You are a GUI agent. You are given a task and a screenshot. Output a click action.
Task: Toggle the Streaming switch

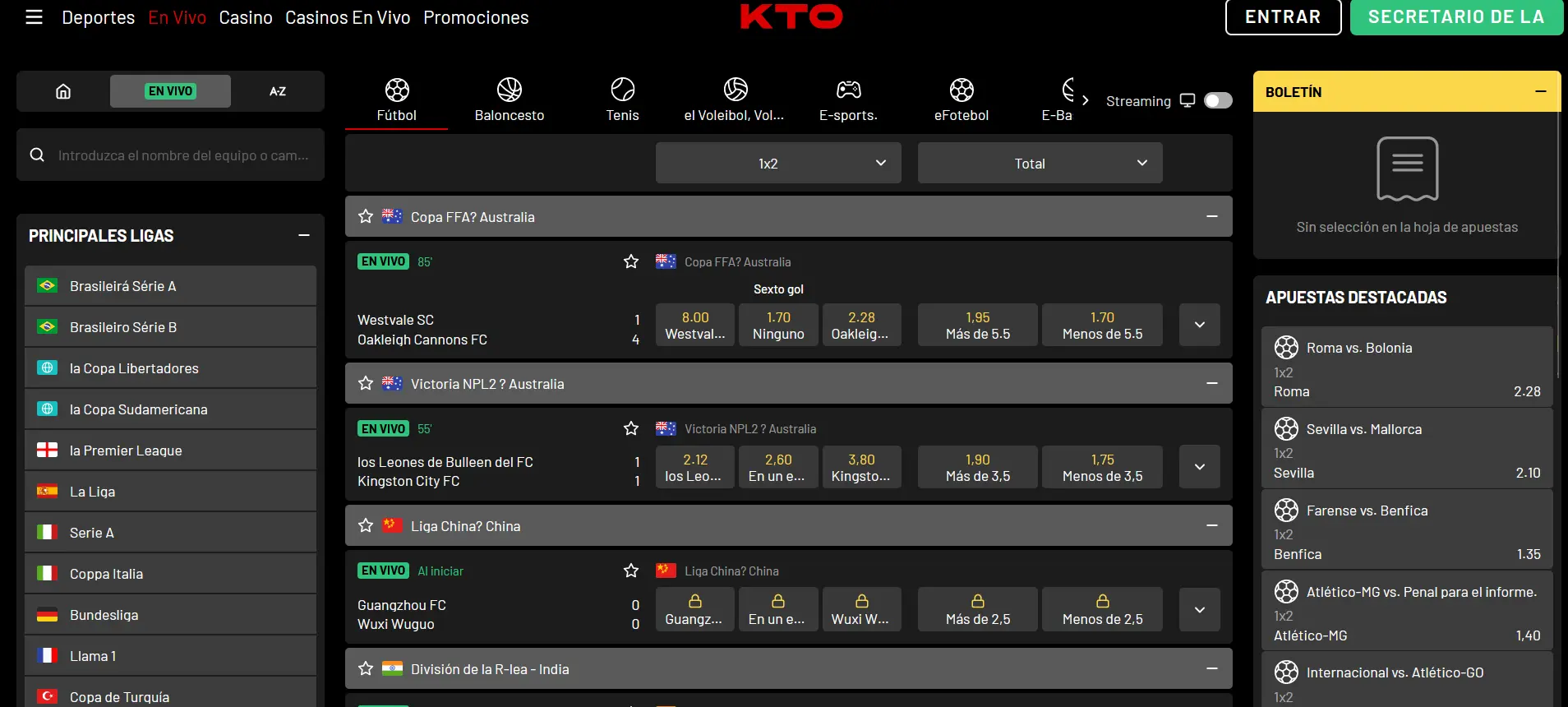pos(1218,100)
